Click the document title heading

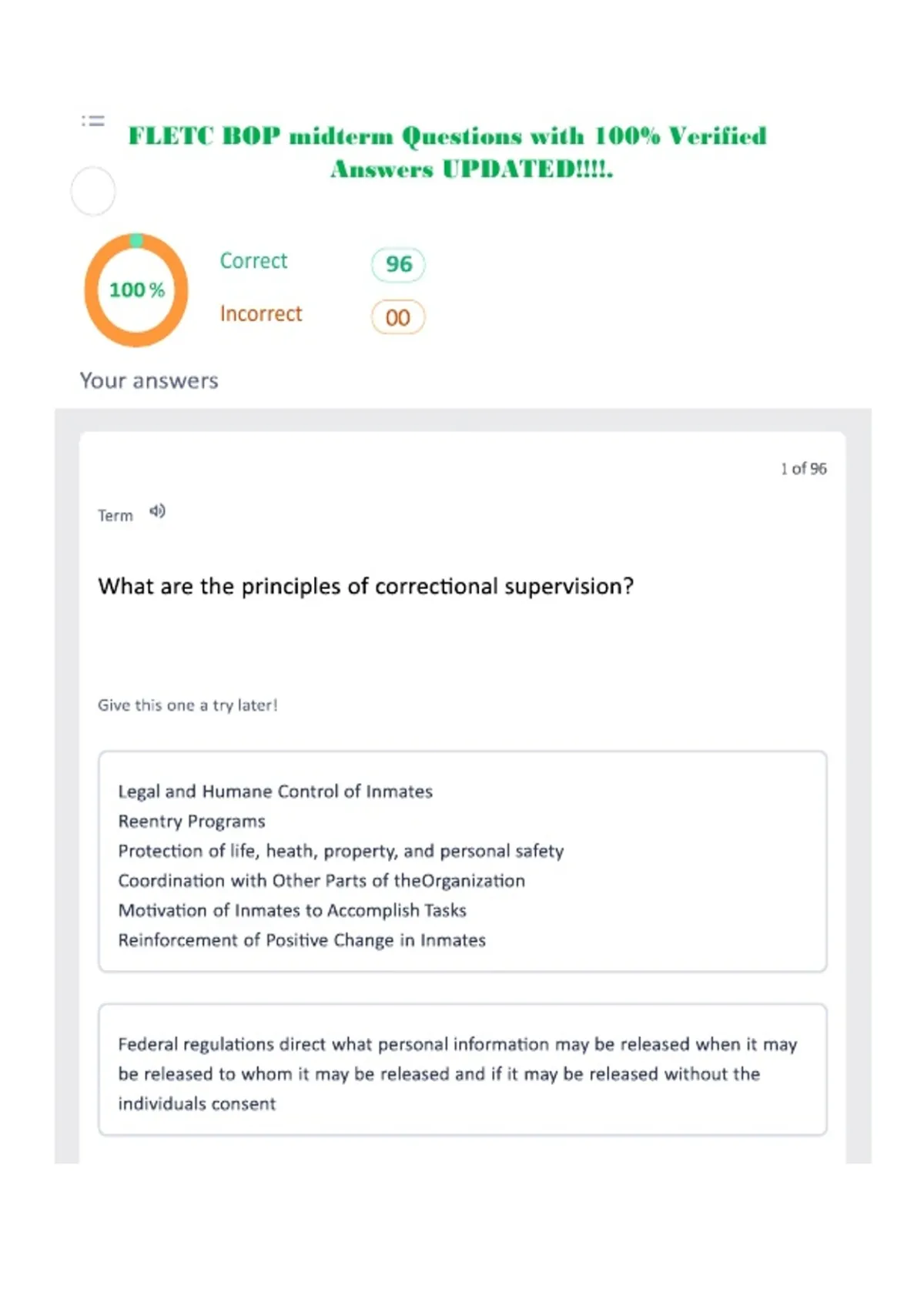coord(448,152)
